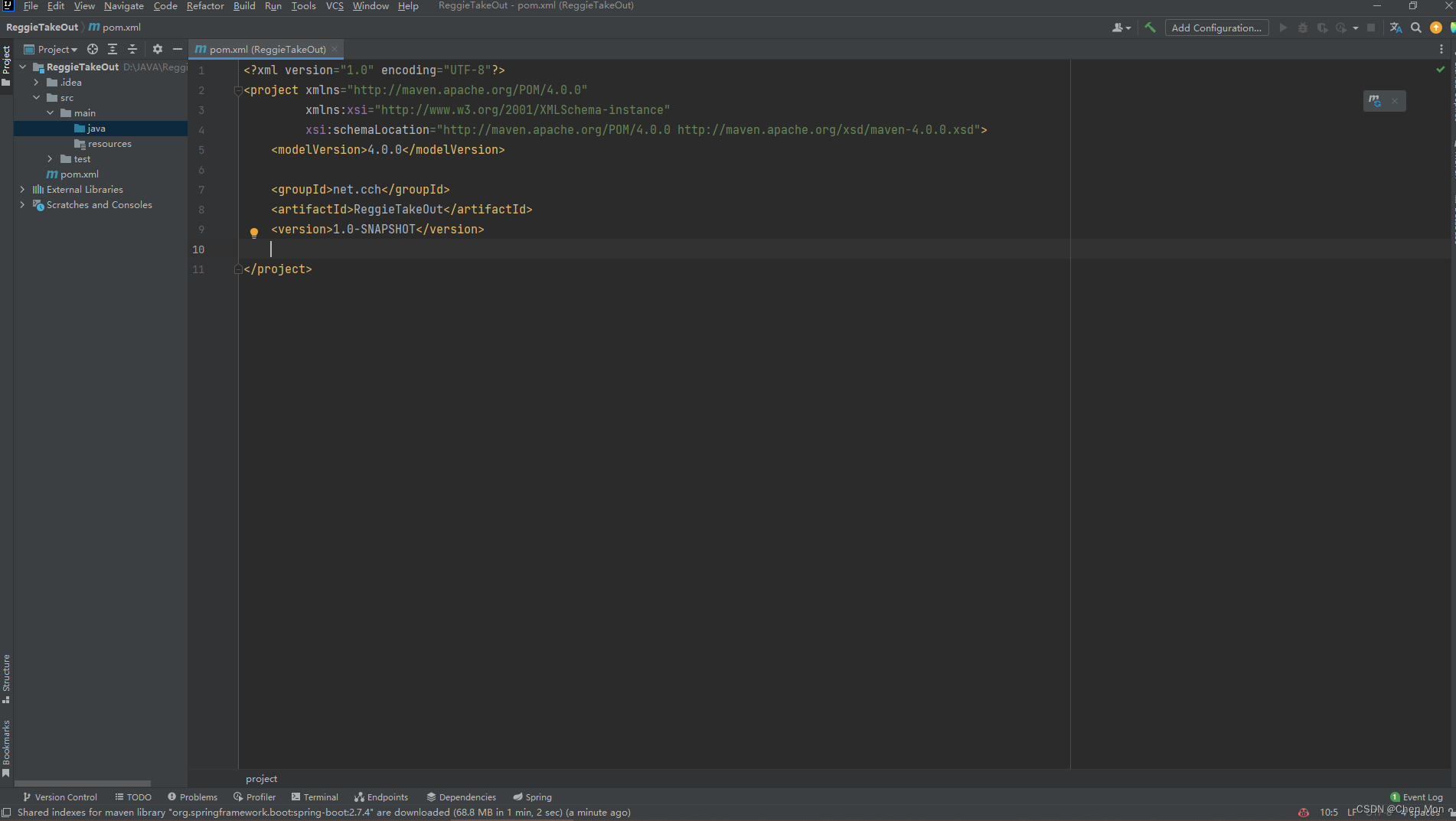Click Run with Coverage icon

point(1322,28)
